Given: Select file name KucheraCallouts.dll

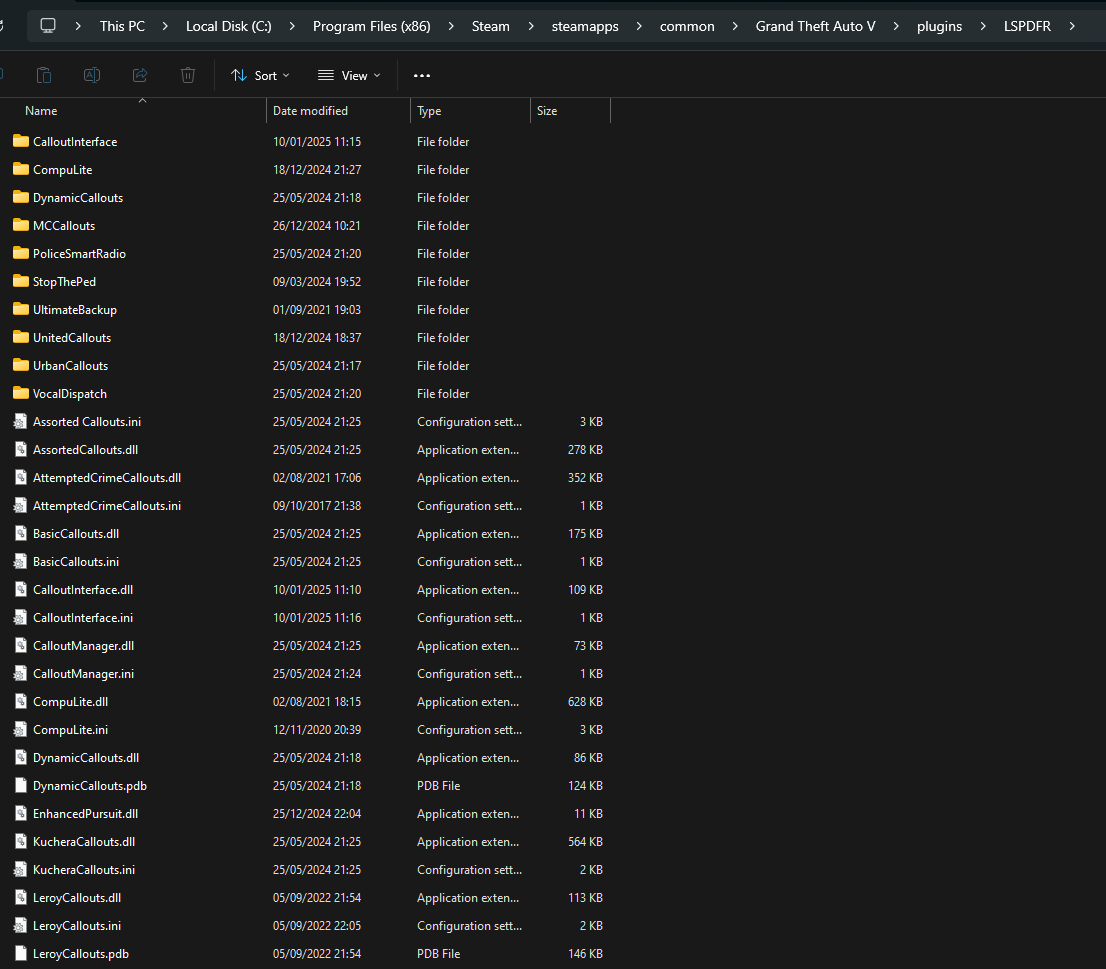Looking at the screenshot, I should tap(84, 841).
